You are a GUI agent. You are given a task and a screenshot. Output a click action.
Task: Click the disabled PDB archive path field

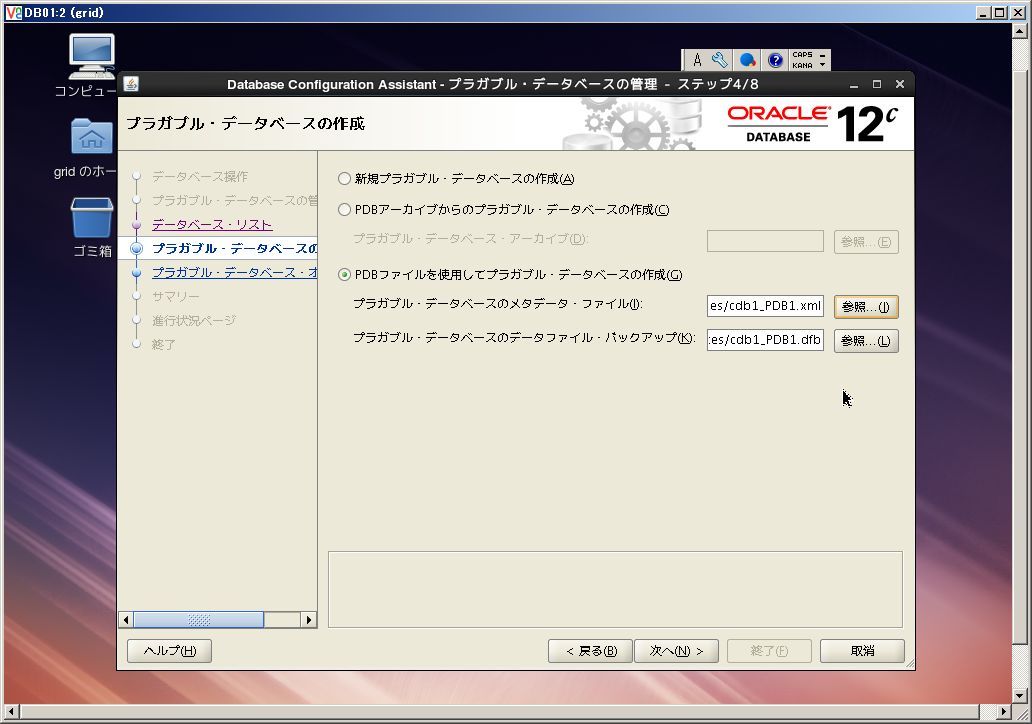point(765,241)
